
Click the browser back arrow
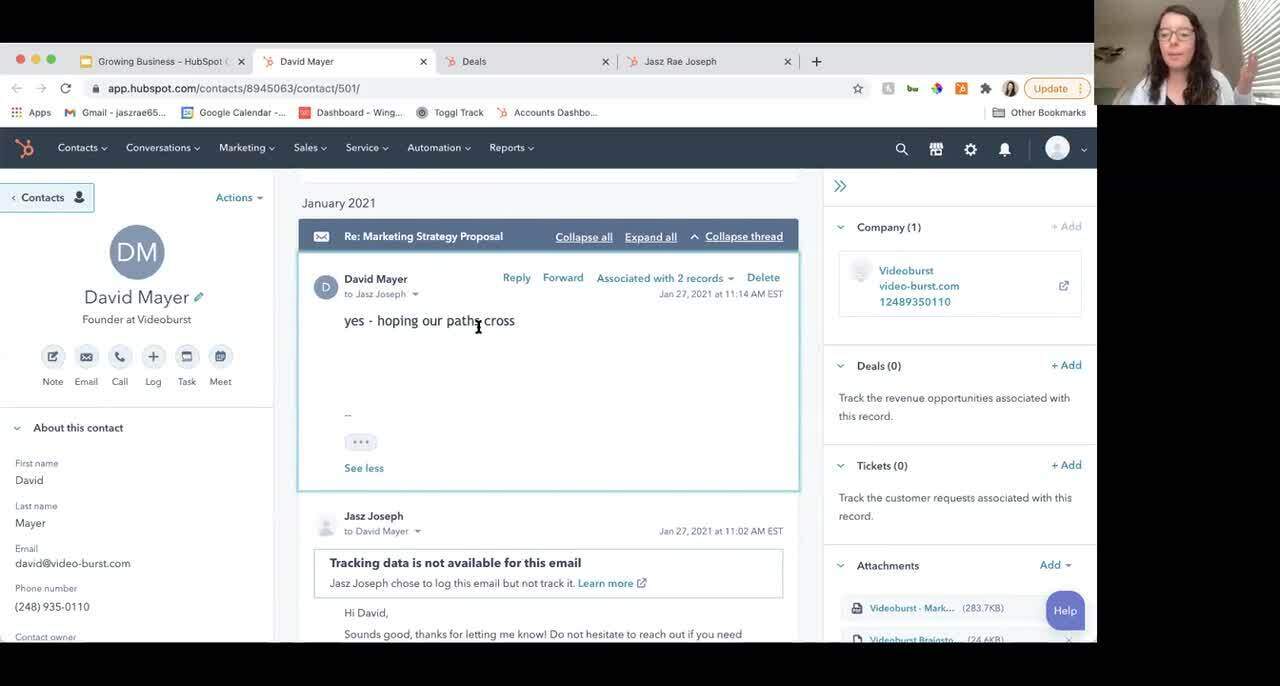[17, 88]
